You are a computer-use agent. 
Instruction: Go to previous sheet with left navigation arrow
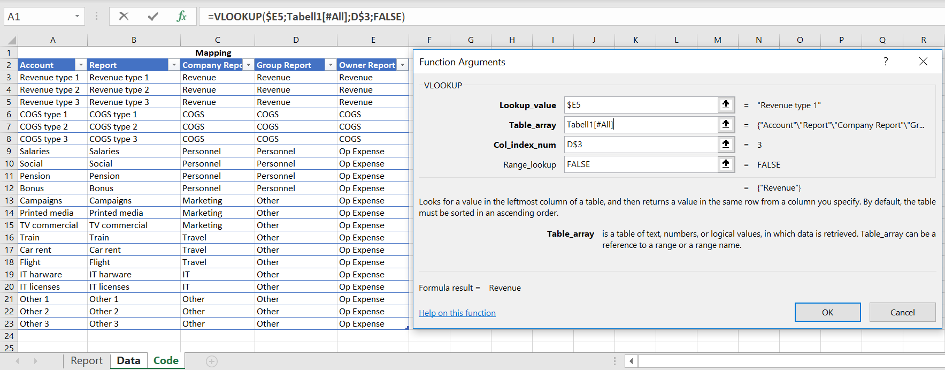click(x=17, y=361)
